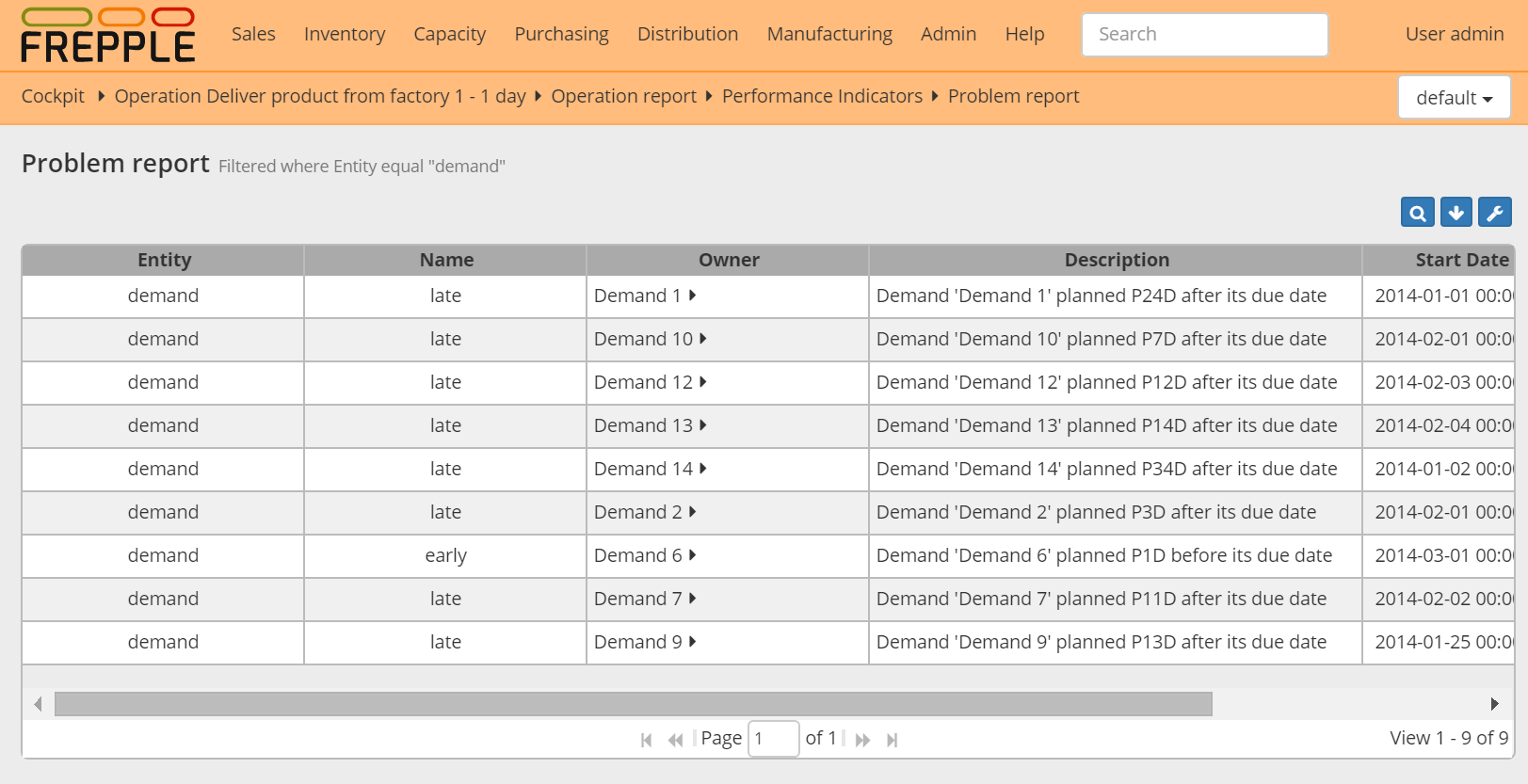Click the 2014-03-01 start date cell
Screen dimensions: 1528x784
(1439, 556)
